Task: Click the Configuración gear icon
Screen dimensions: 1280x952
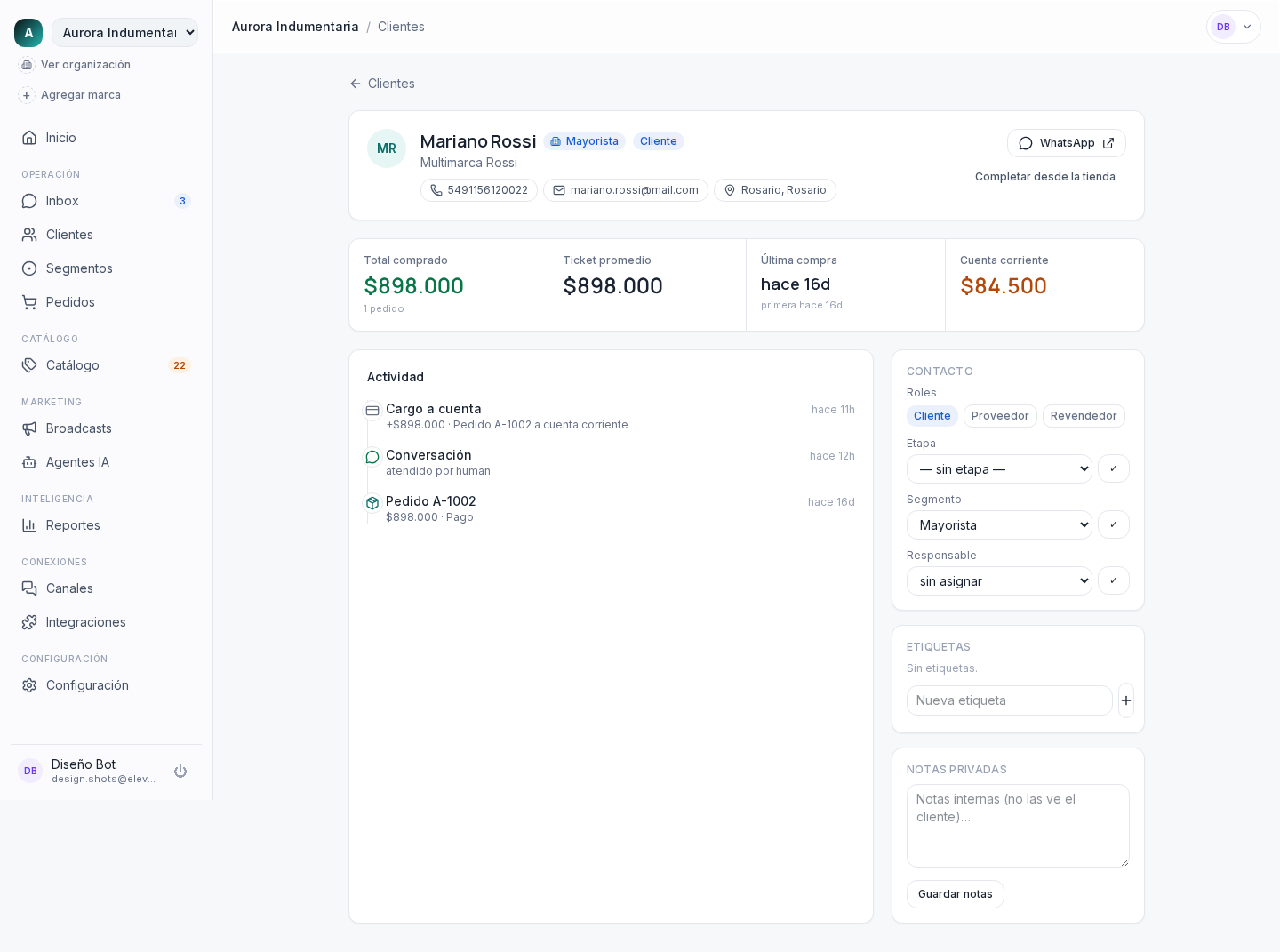Action: 29,685
